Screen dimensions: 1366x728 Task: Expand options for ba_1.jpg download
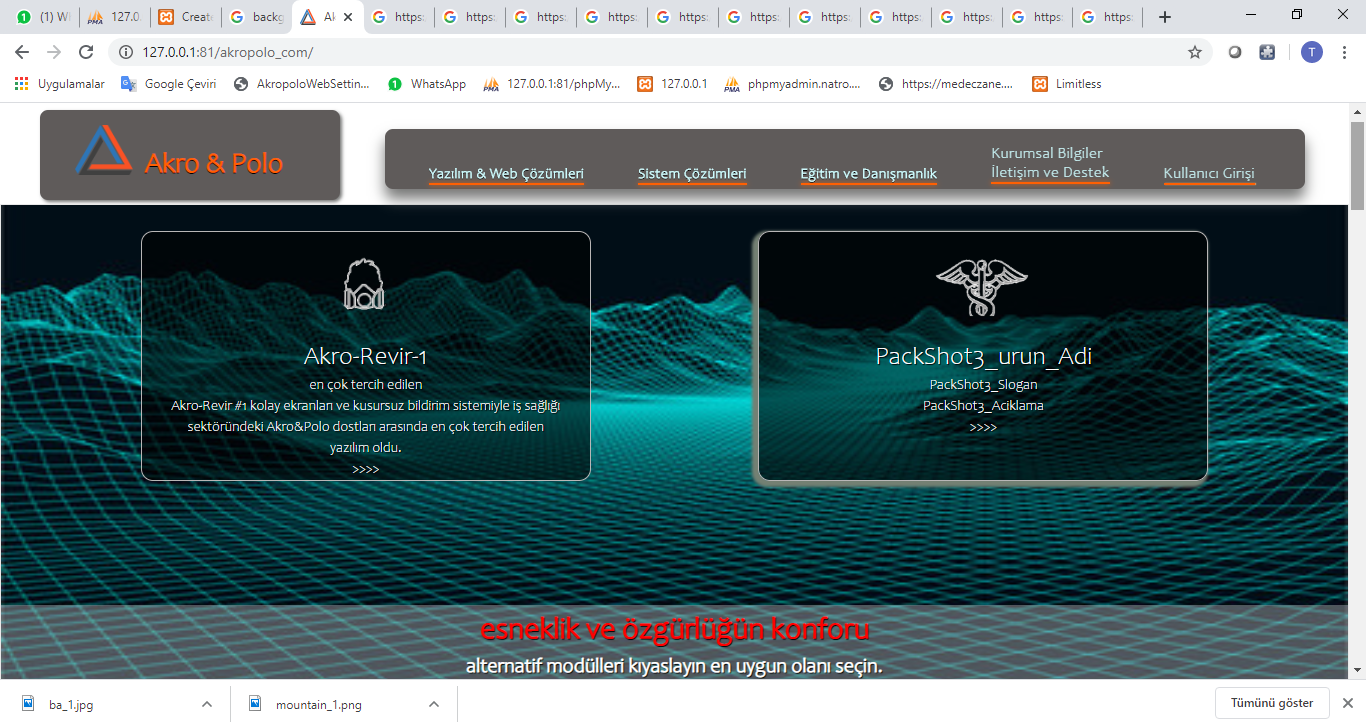pos(206,704)
